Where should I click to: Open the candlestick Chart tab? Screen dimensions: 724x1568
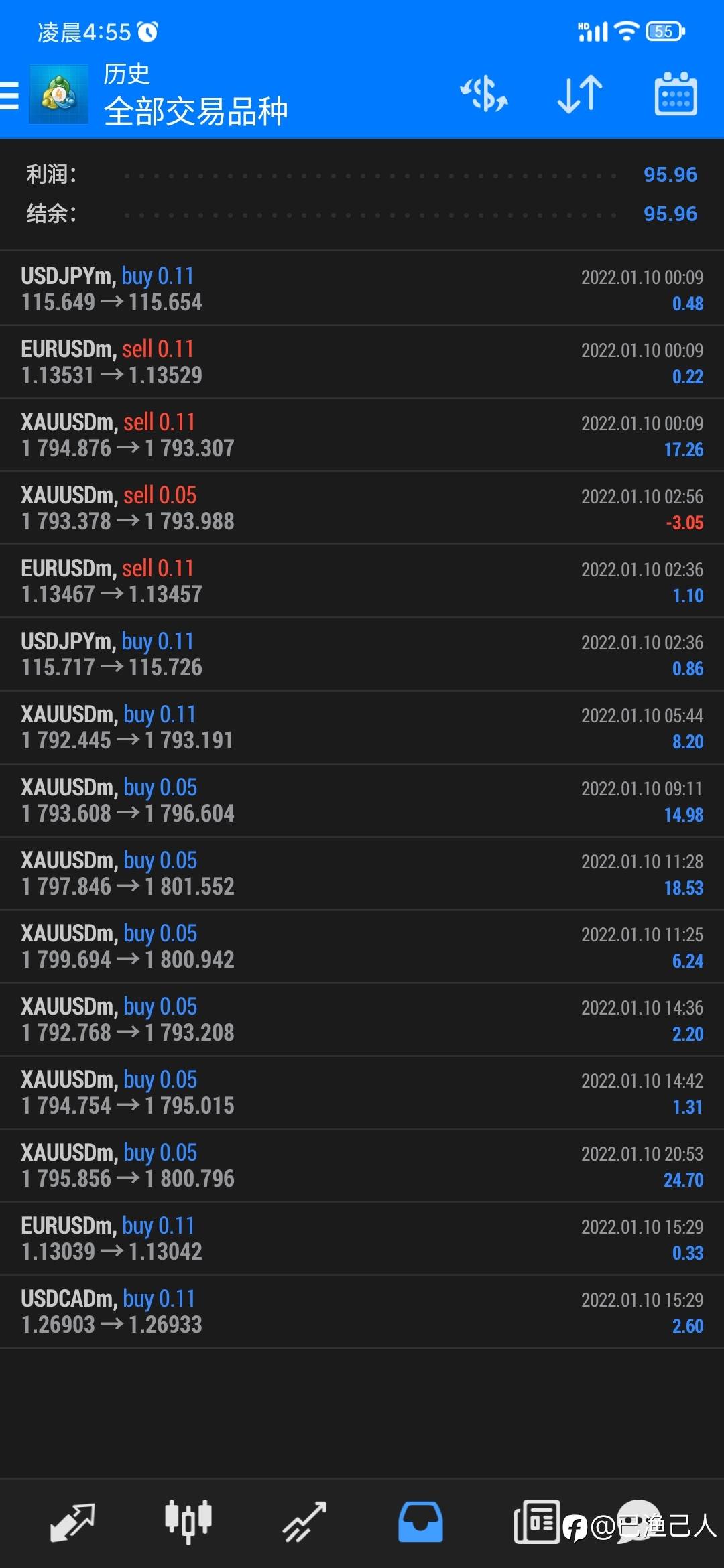click(x=188, y=1522)
